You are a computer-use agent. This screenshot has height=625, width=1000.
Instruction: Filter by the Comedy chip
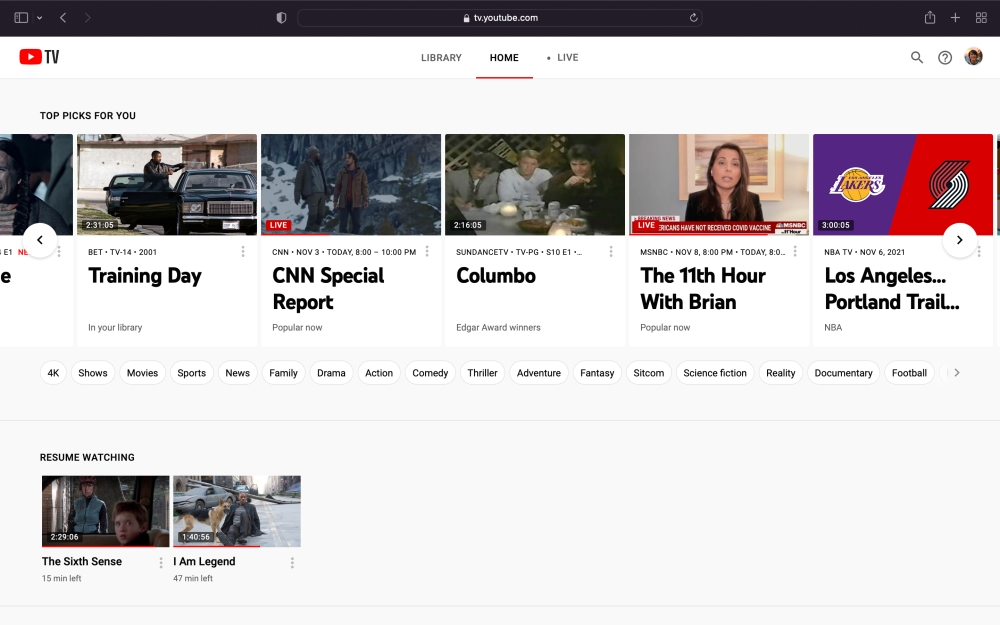click(x=430, y=373)
